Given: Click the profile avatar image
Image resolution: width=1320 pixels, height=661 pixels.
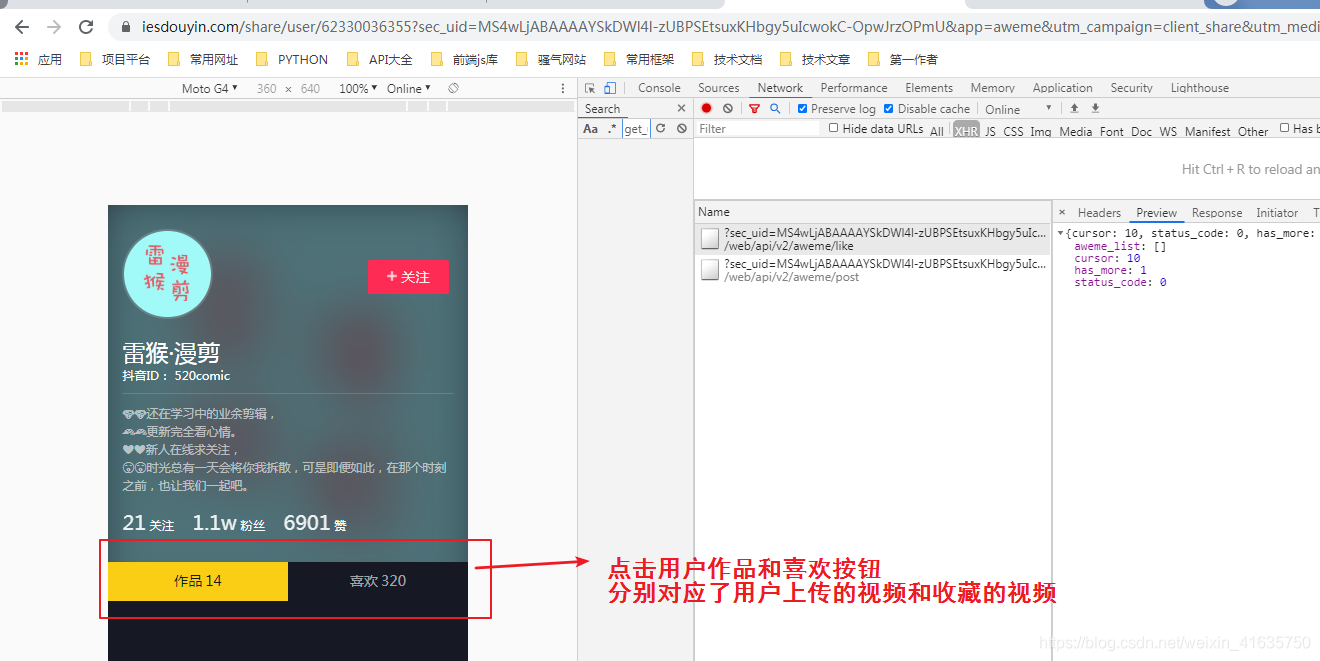Looking at the screenshot, I should 168,274.
